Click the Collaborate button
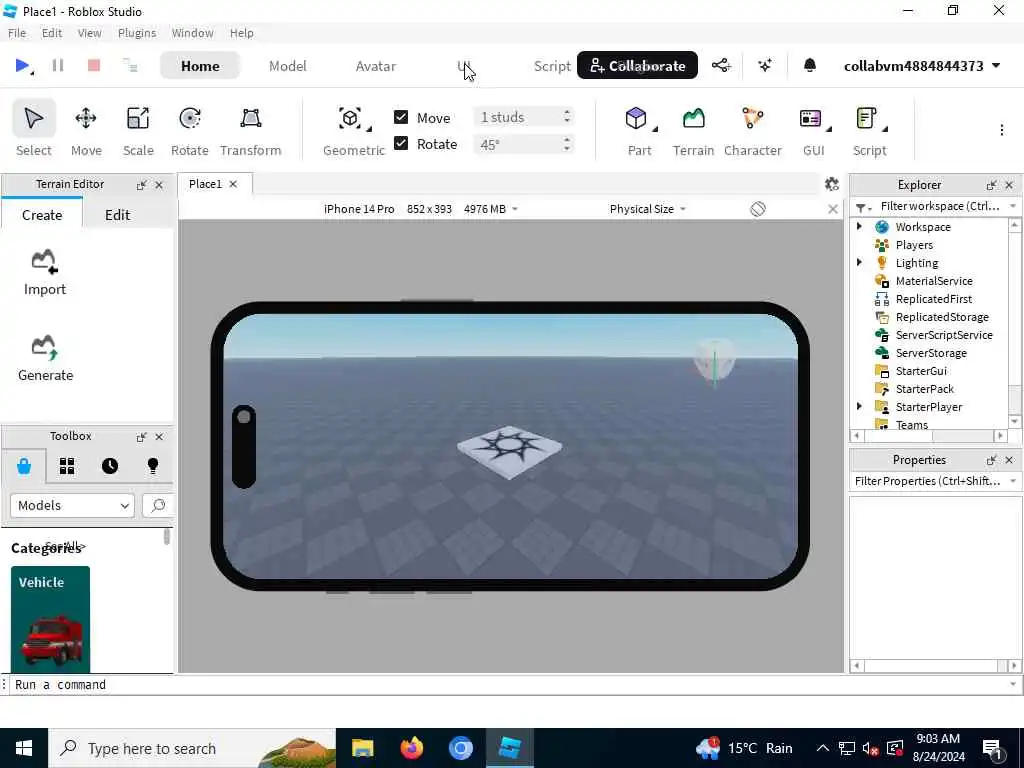Screen dimensions: 1024x768 pos(637,65)
